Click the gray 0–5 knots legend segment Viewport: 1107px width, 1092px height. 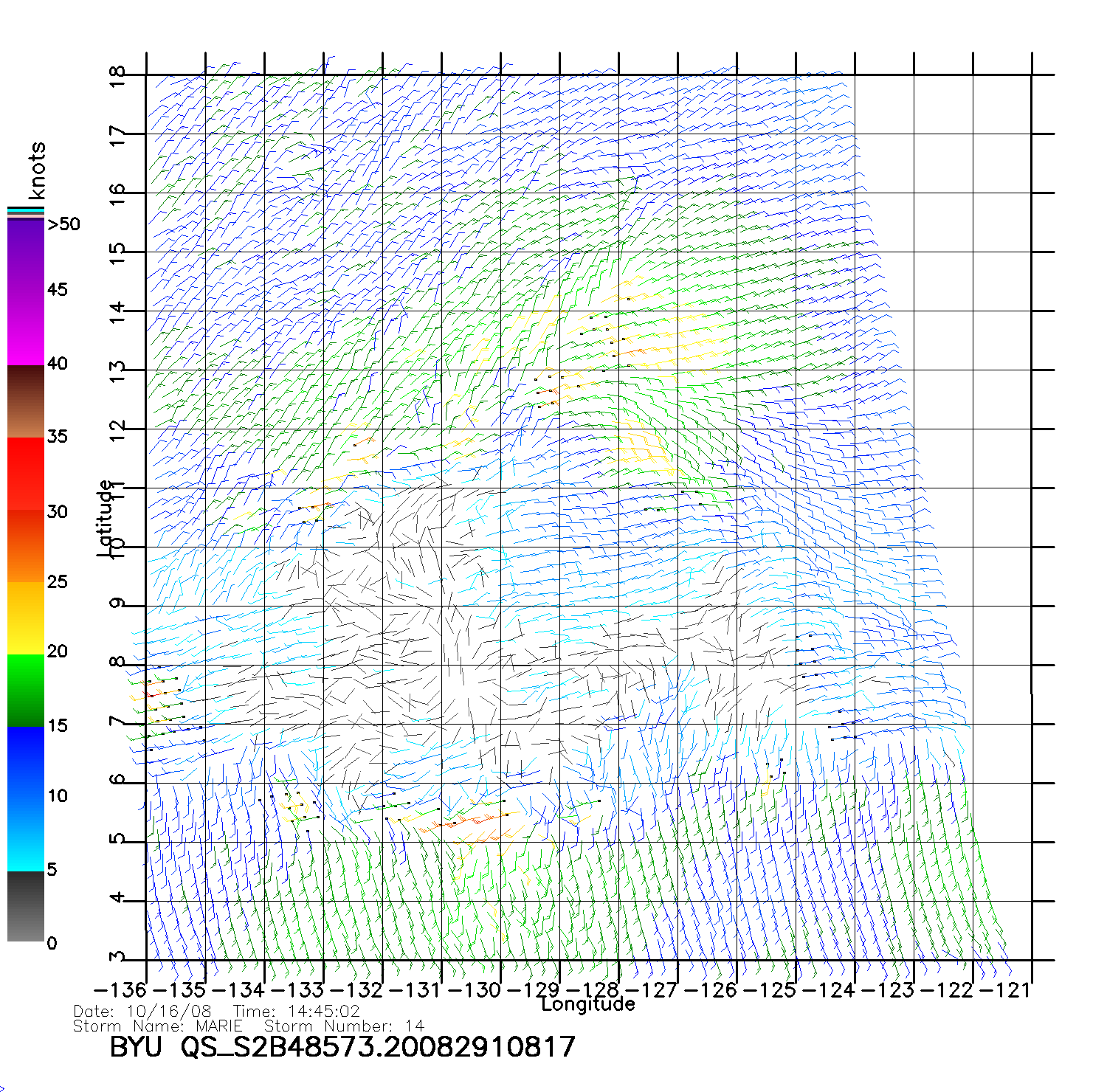pos(25,906)
